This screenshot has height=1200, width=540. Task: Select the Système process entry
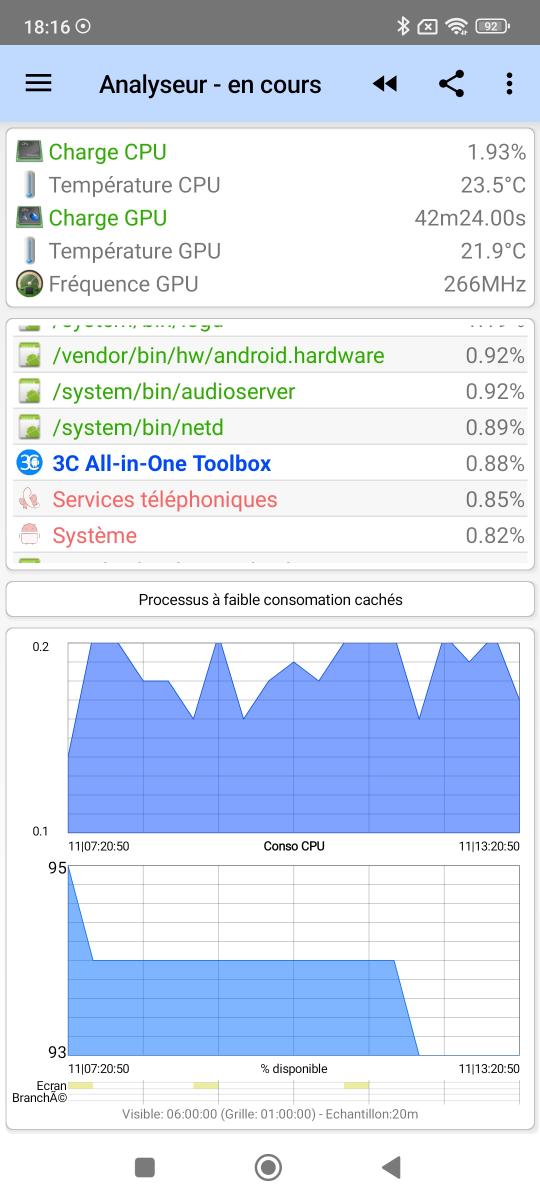pyautogui.click(x=270, y=535)
